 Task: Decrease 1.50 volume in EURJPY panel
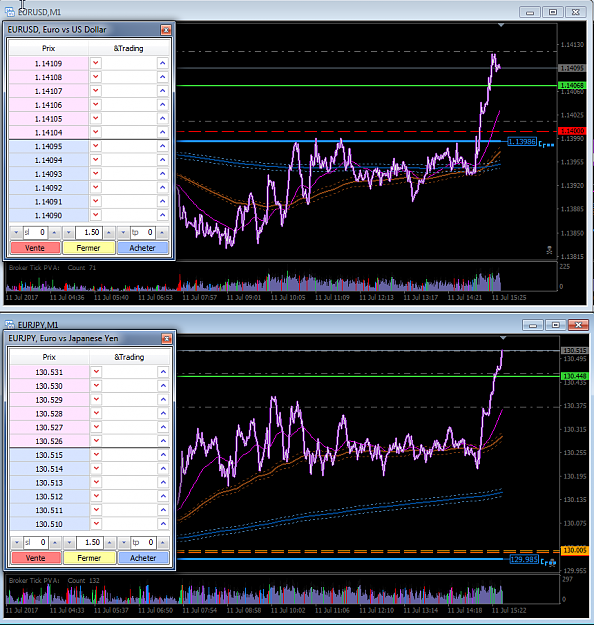[69, 542]
